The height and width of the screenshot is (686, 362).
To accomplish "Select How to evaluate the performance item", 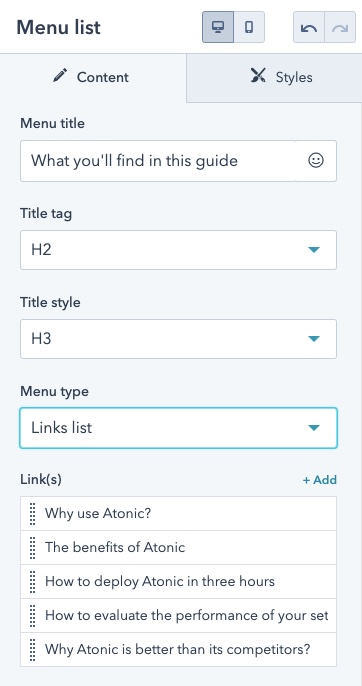I will coord(179,616).
